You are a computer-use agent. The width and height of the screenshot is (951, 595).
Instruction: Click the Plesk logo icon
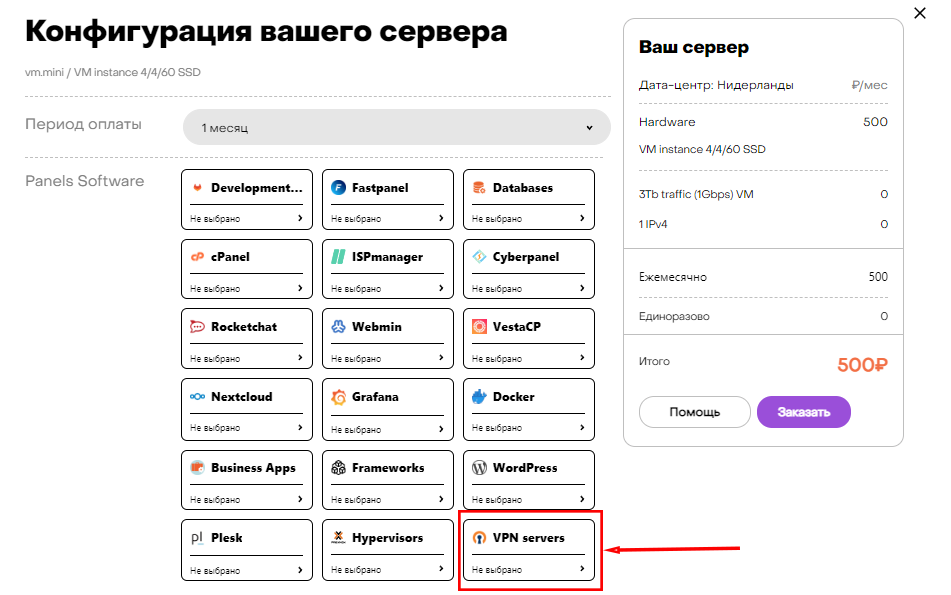[x=197, y=537]
